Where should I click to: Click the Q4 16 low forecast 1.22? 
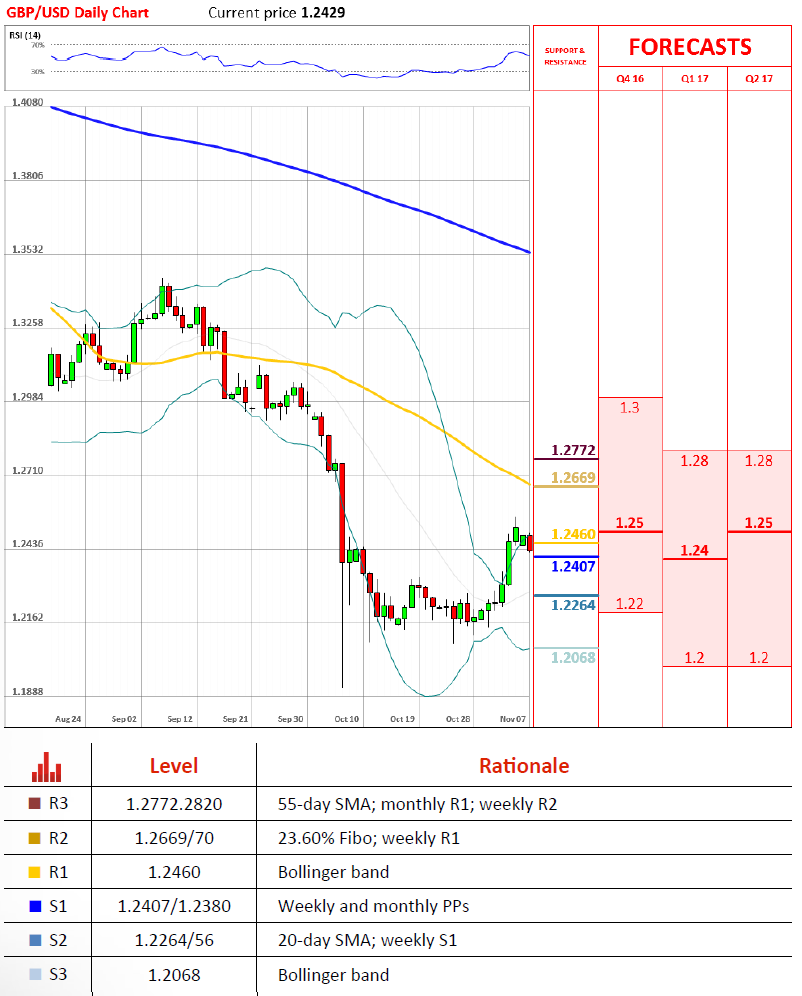click(x=629, y=603)
